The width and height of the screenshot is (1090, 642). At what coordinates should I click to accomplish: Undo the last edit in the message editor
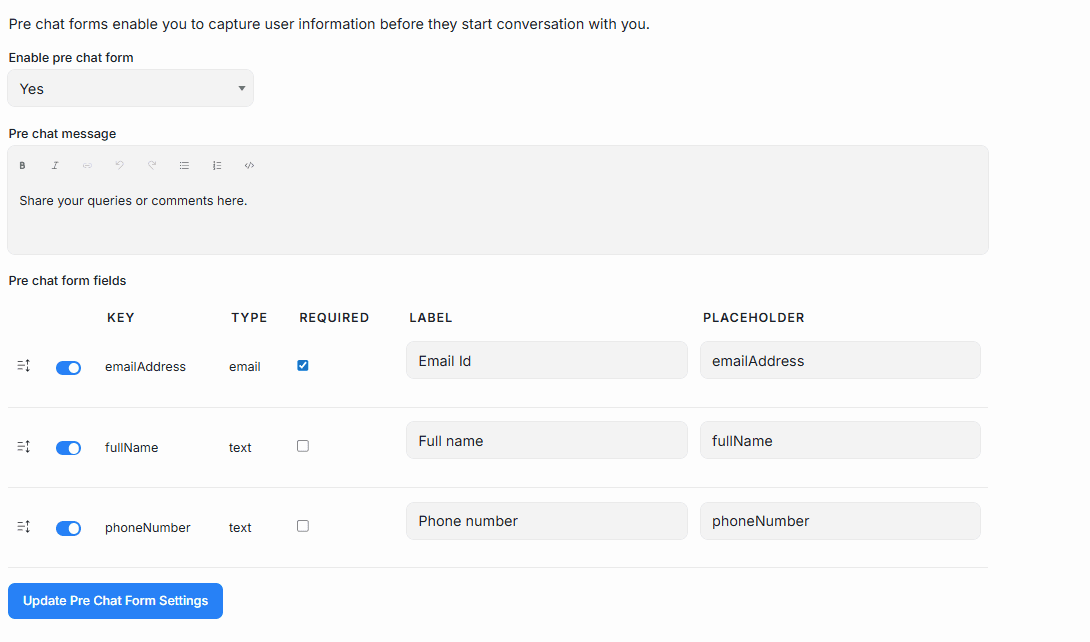click(119, 165)
